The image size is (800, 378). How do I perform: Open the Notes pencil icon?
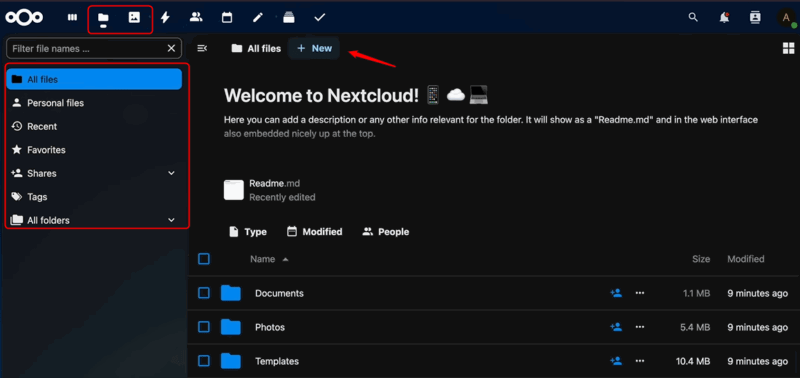click(258, 17)
